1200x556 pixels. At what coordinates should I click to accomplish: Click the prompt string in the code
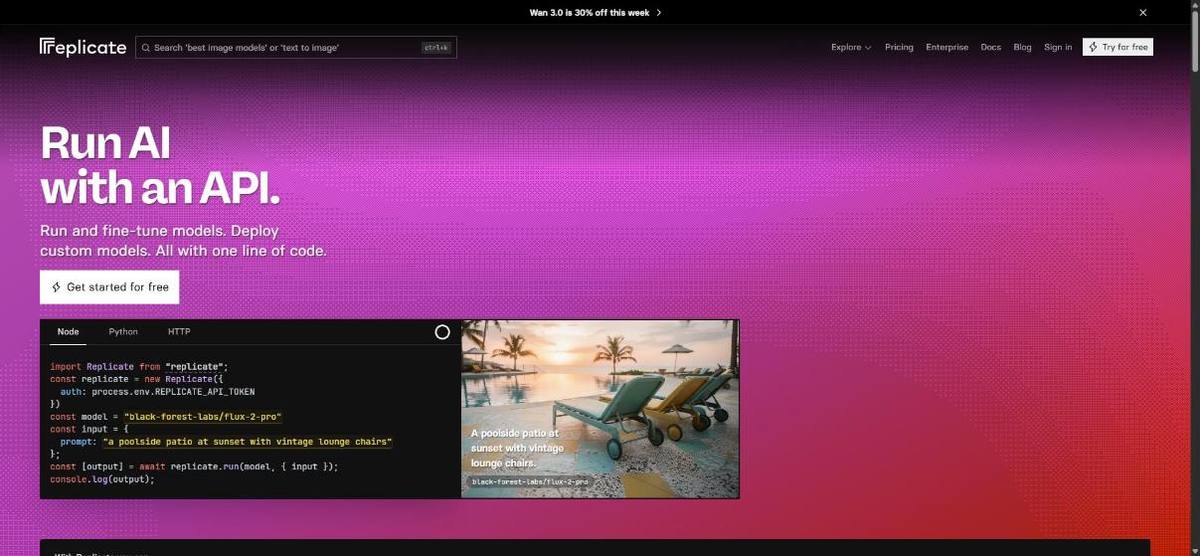(x=248, y=441)
